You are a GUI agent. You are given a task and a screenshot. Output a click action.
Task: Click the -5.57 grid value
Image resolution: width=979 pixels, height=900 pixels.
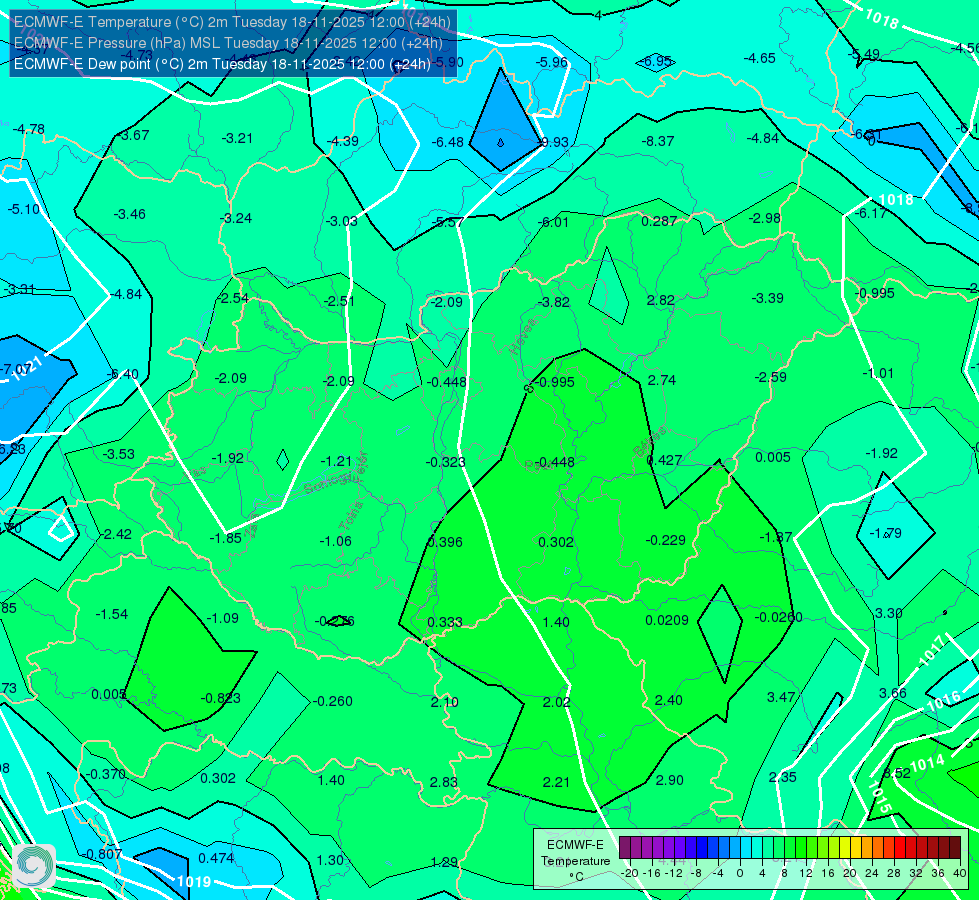pyautogui.click(x=448, y=222)
